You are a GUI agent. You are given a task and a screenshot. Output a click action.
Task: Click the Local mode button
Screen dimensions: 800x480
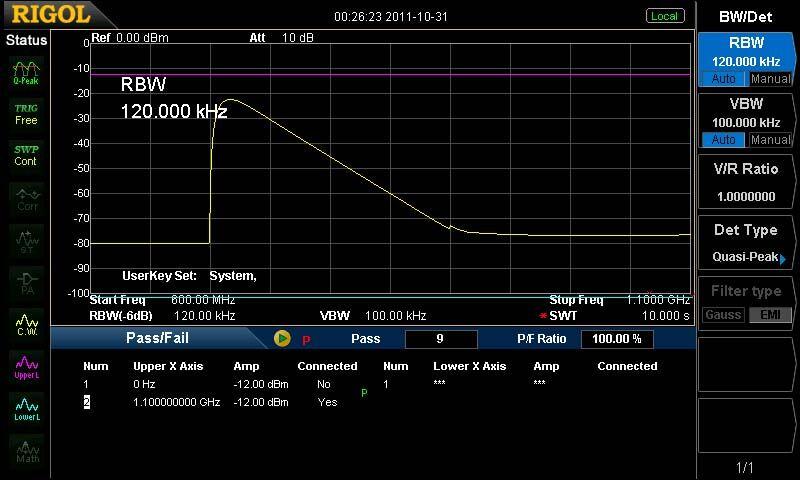(x=664, y=16)
